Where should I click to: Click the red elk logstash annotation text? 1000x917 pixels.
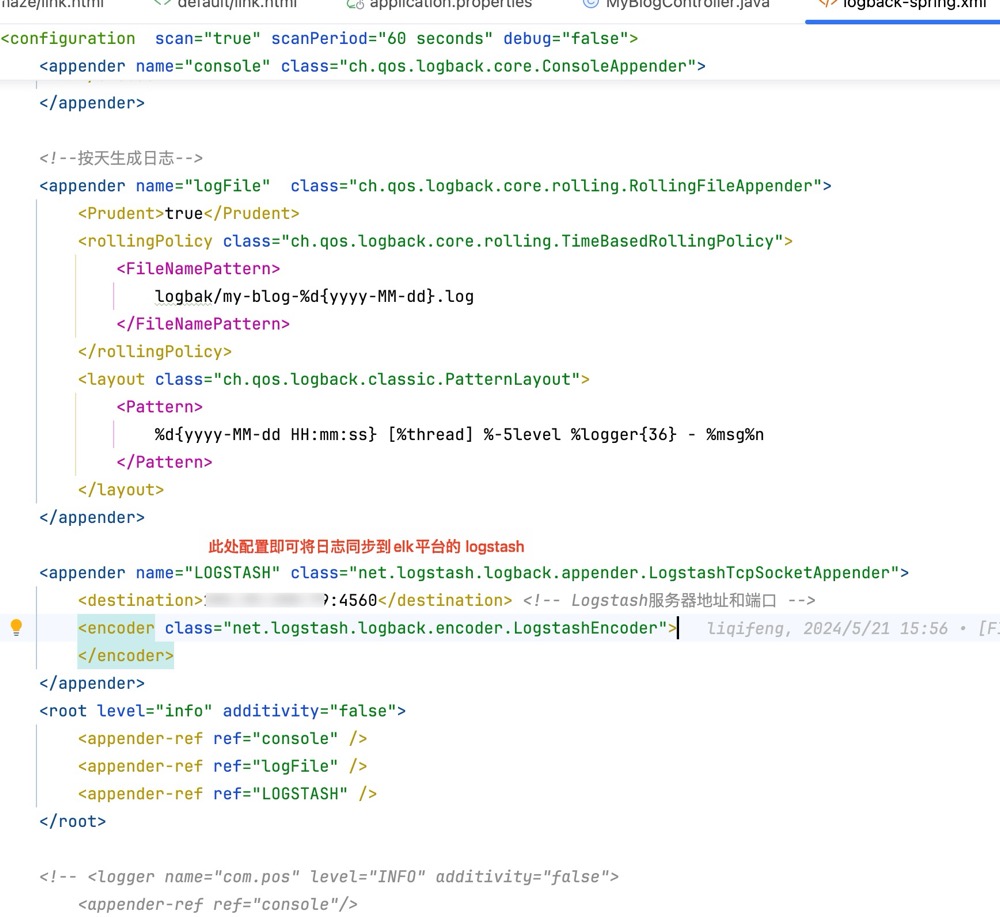tap(366, 547)
